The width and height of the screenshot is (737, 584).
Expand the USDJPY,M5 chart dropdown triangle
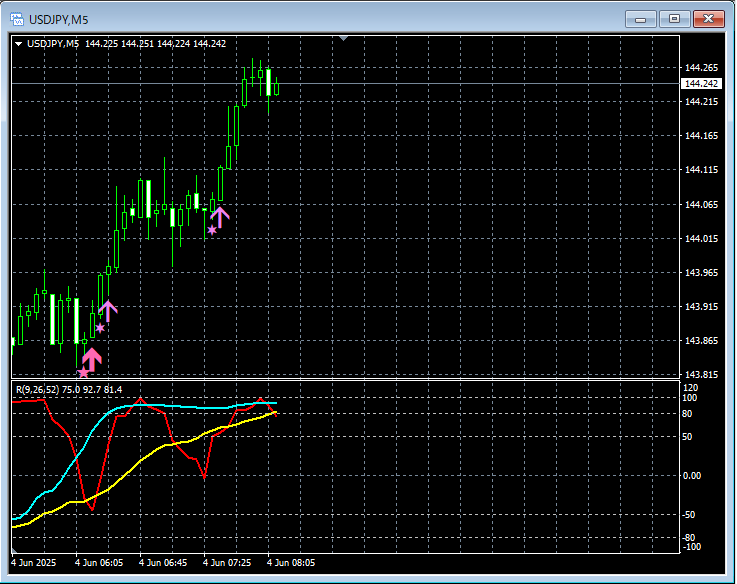(19, 44)
